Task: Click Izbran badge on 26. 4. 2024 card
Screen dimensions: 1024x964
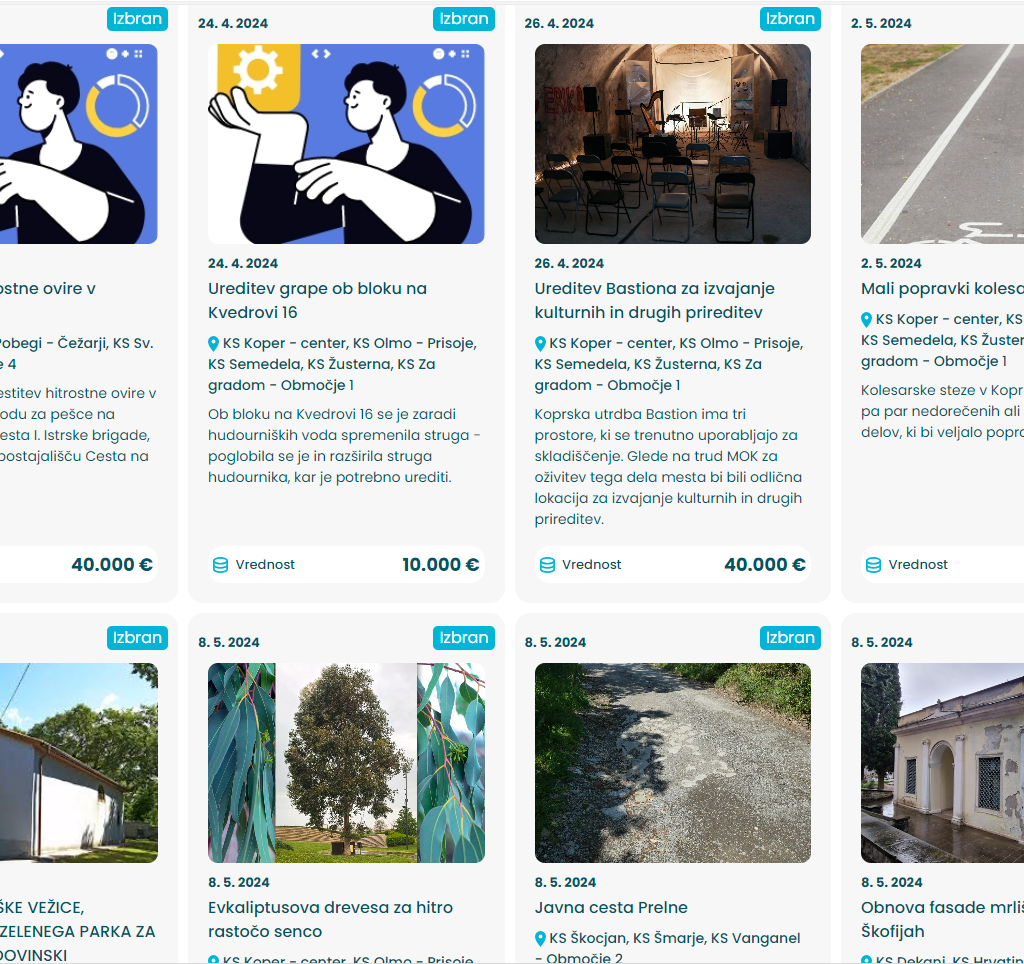Action: coord(790,19)
